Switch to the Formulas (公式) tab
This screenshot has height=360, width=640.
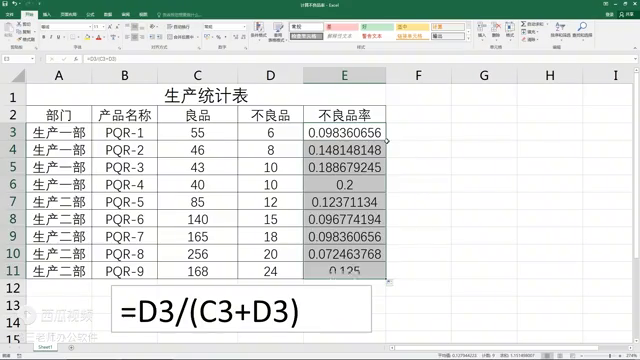[90, 14]
